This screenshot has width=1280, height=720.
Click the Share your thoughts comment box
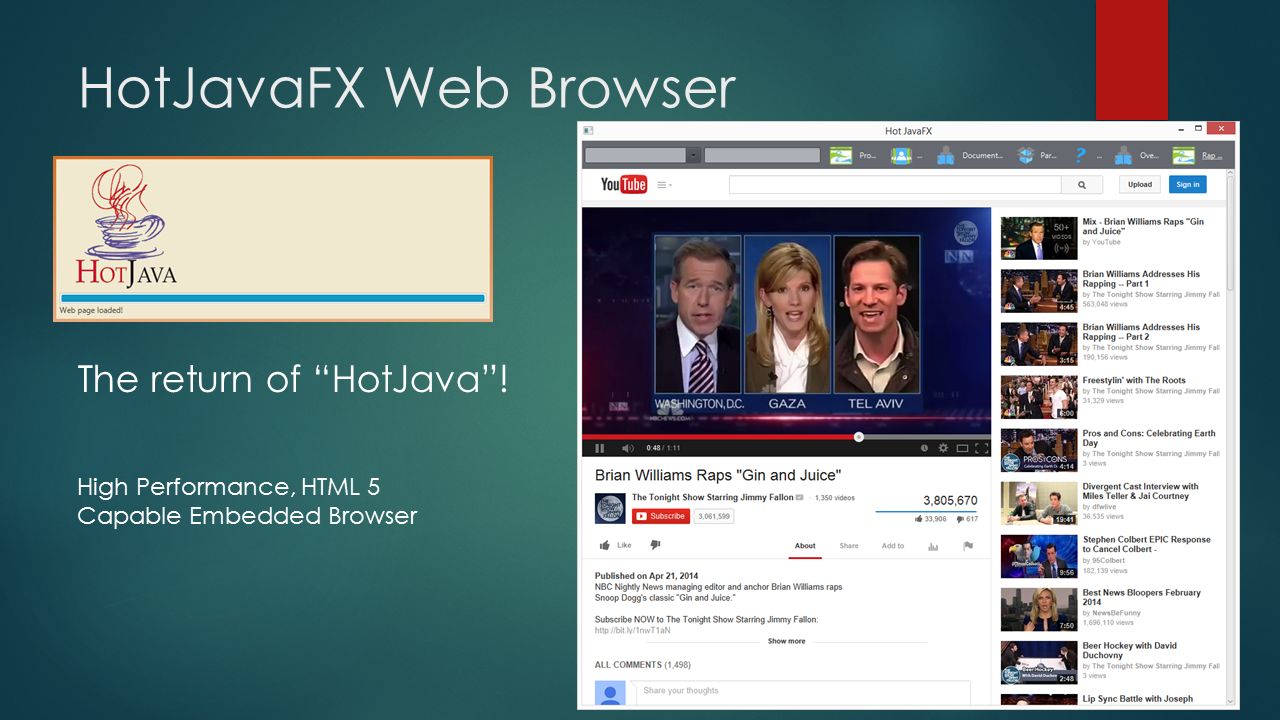click(x=802, y=692)
